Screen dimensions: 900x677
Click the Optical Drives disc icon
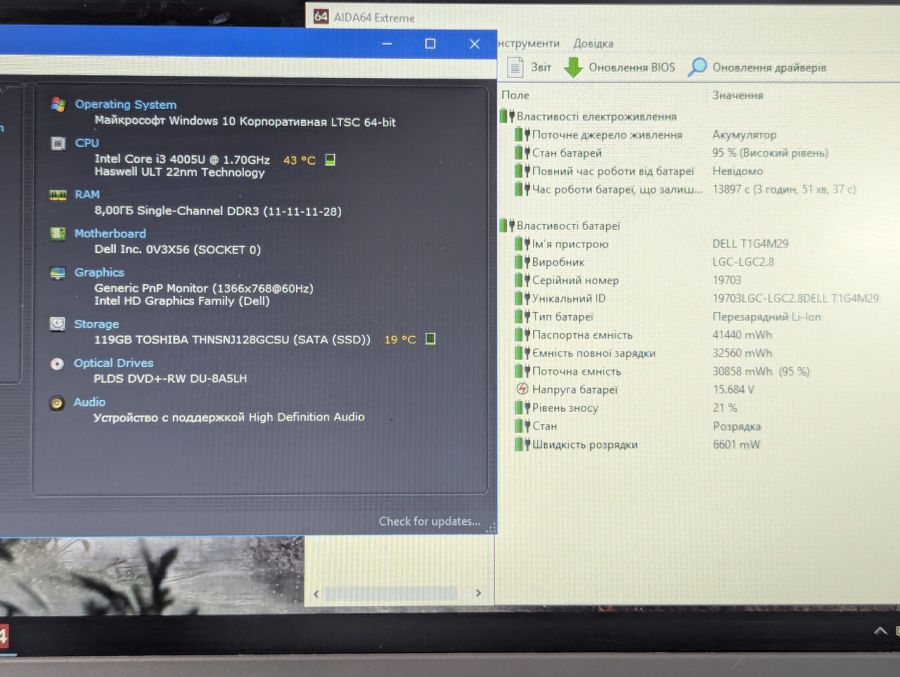(x=57, y=363)
